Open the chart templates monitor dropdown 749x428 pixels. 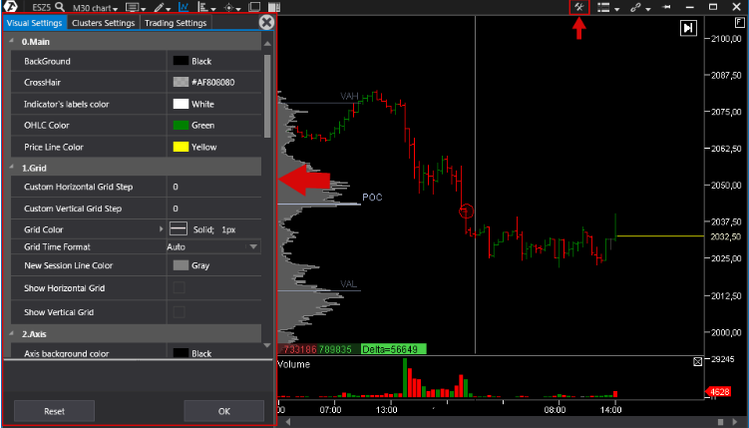[135, 8]
